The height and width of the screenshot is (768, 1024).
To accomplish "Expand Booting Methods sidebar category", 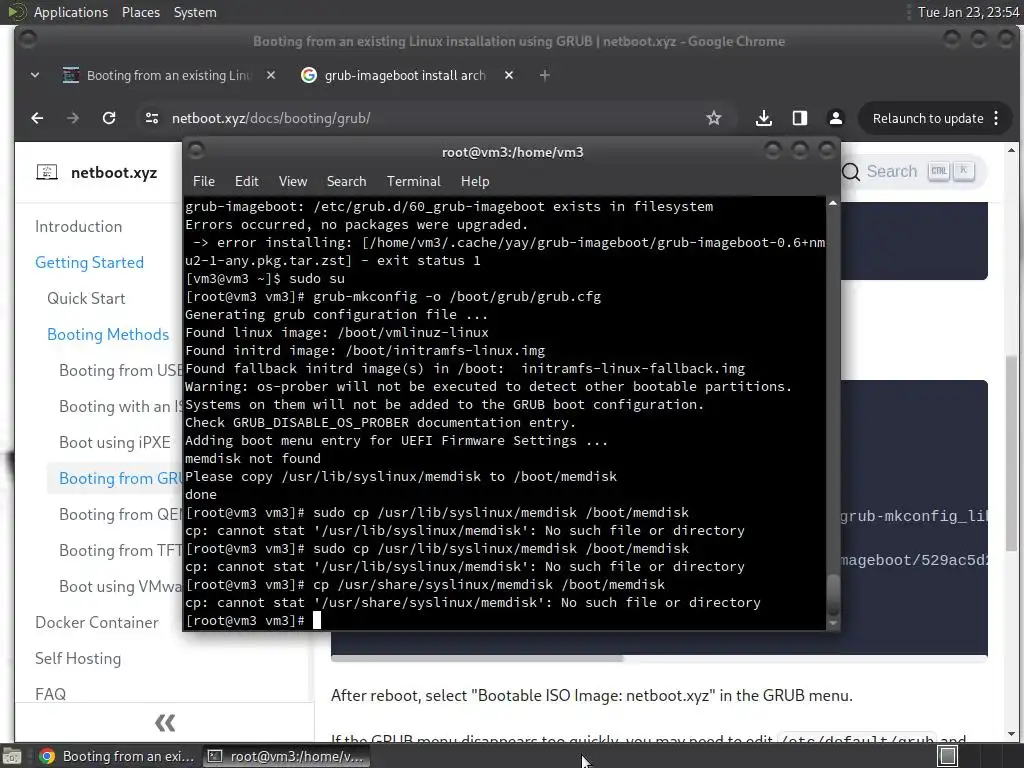I will click(x=108, y=334).
